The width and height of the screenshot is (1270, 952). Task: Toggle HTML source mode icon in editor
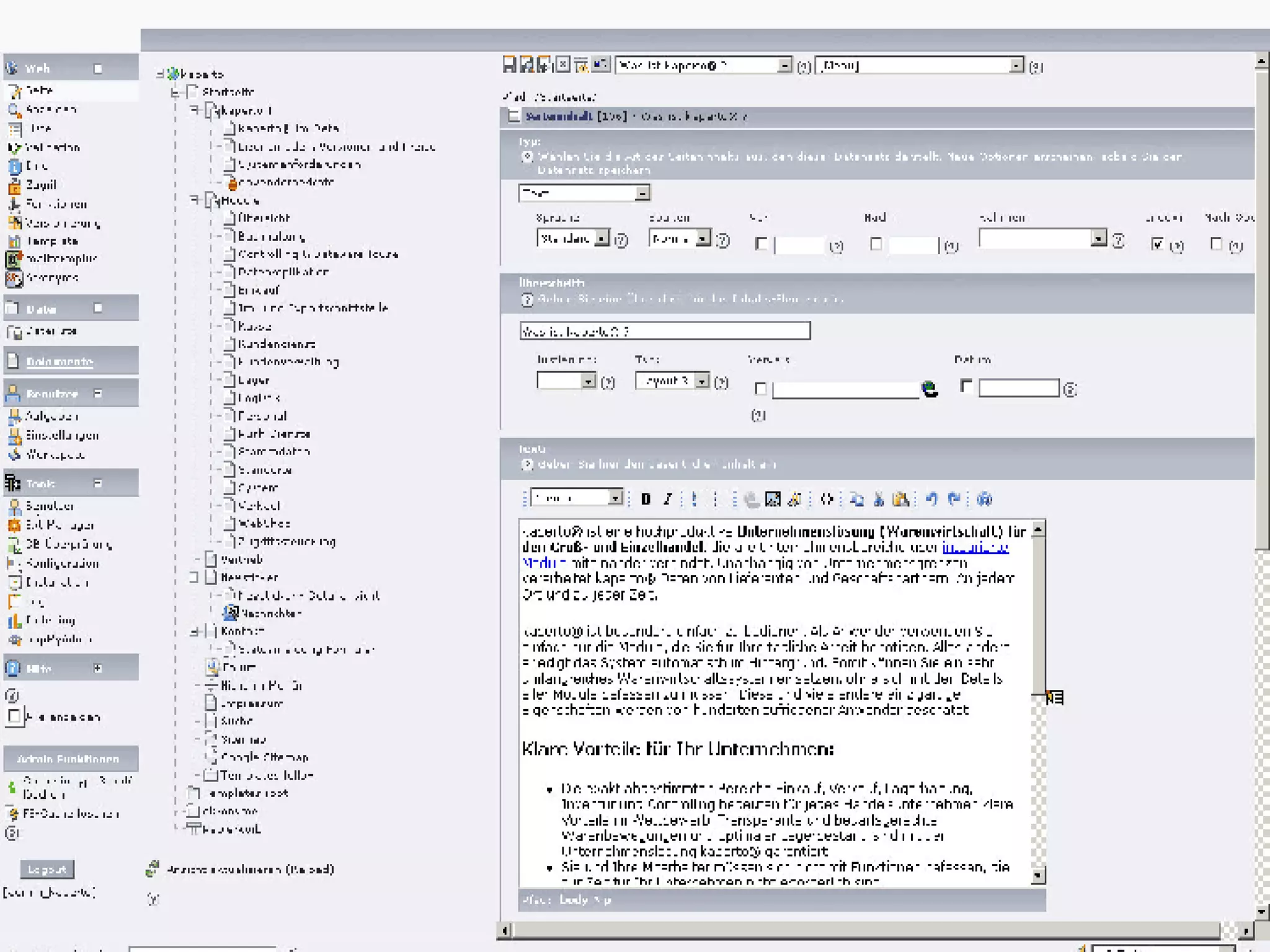coord(827,499)
